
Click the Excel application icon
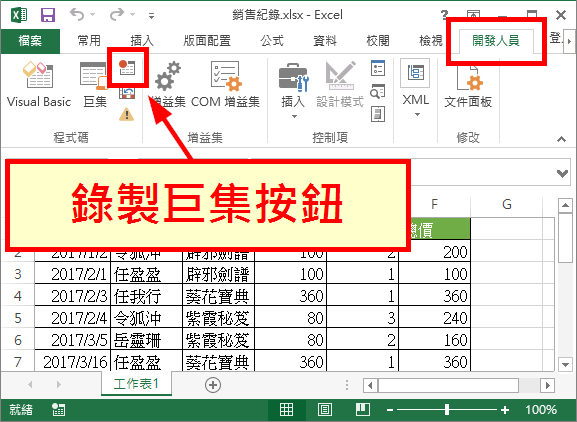(19, 15)
